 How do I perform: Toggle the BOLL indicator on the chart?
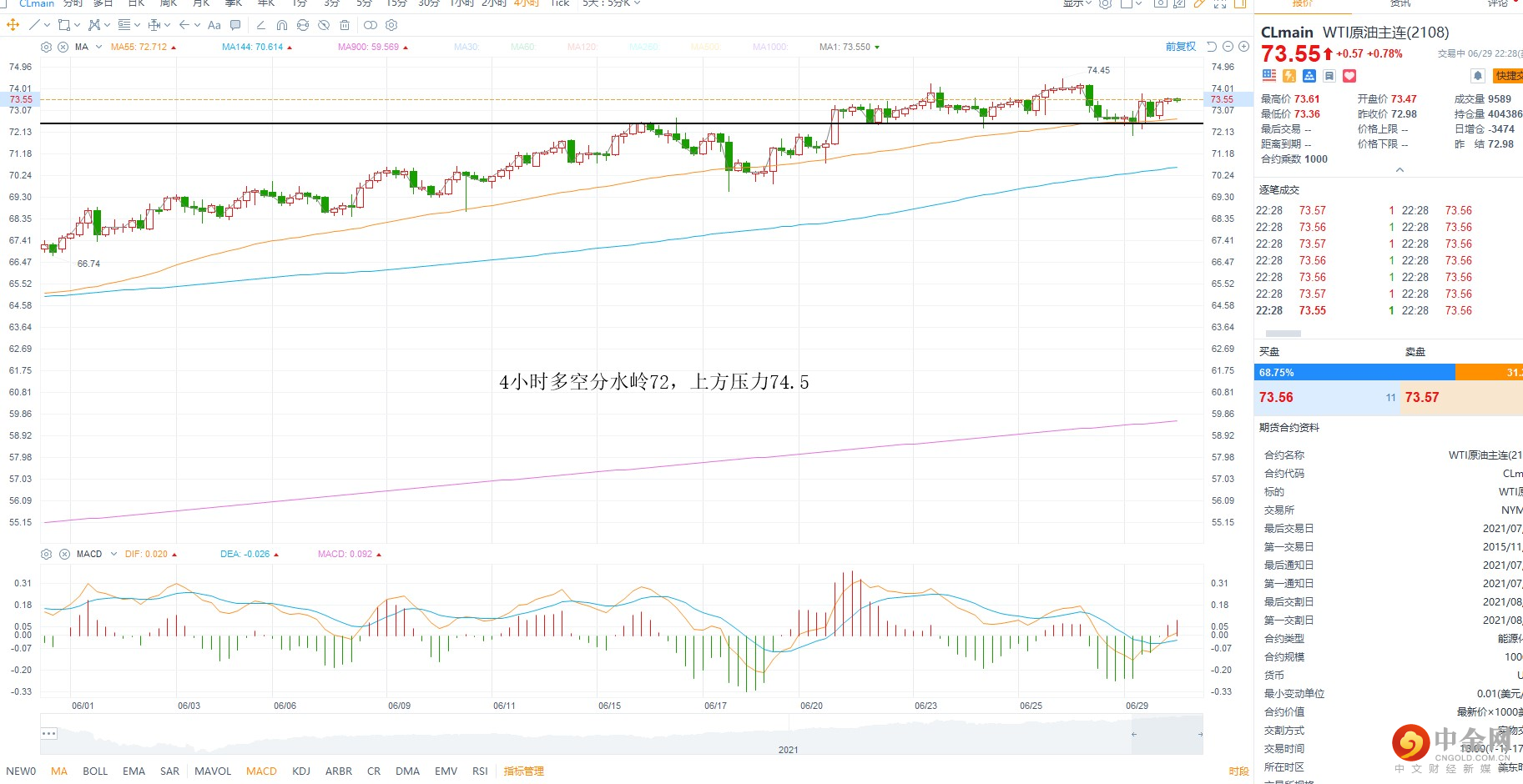pos(95,771)
